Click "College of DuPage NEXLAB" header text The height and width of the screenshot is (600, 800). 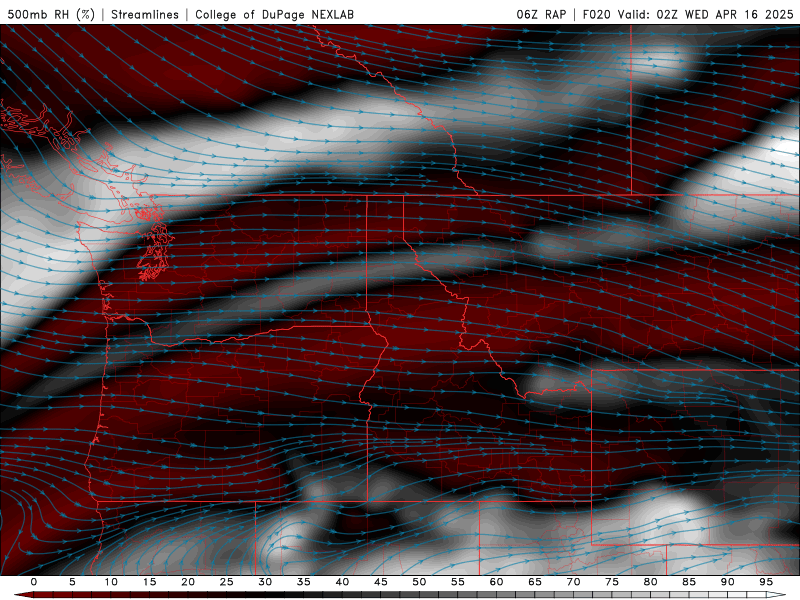click(274, 14)
